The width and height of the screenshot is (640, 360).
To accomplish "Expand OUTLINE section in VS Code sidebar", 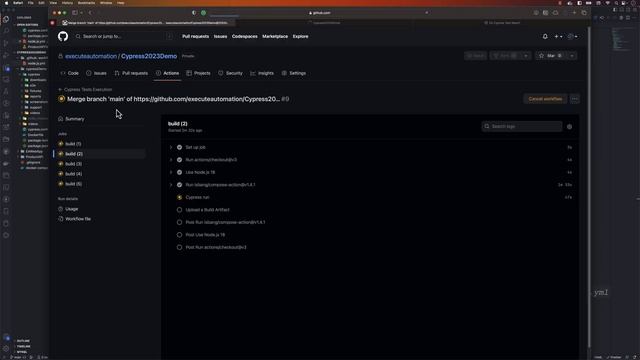I will click(23, 341).
